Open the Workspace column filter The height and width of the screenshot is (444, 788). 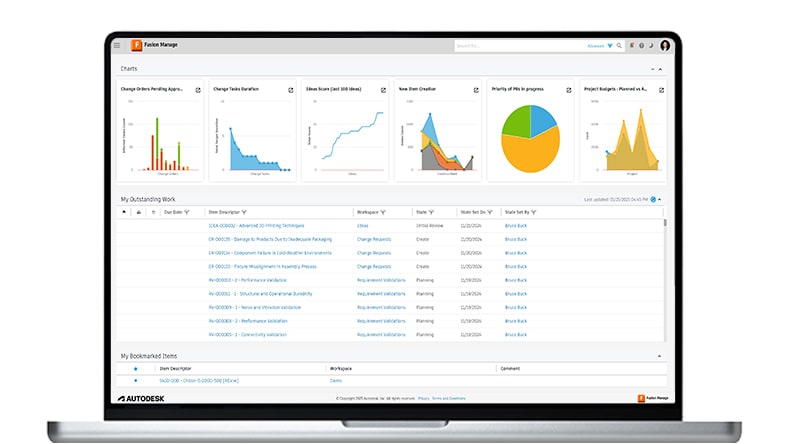coord(385,212)
